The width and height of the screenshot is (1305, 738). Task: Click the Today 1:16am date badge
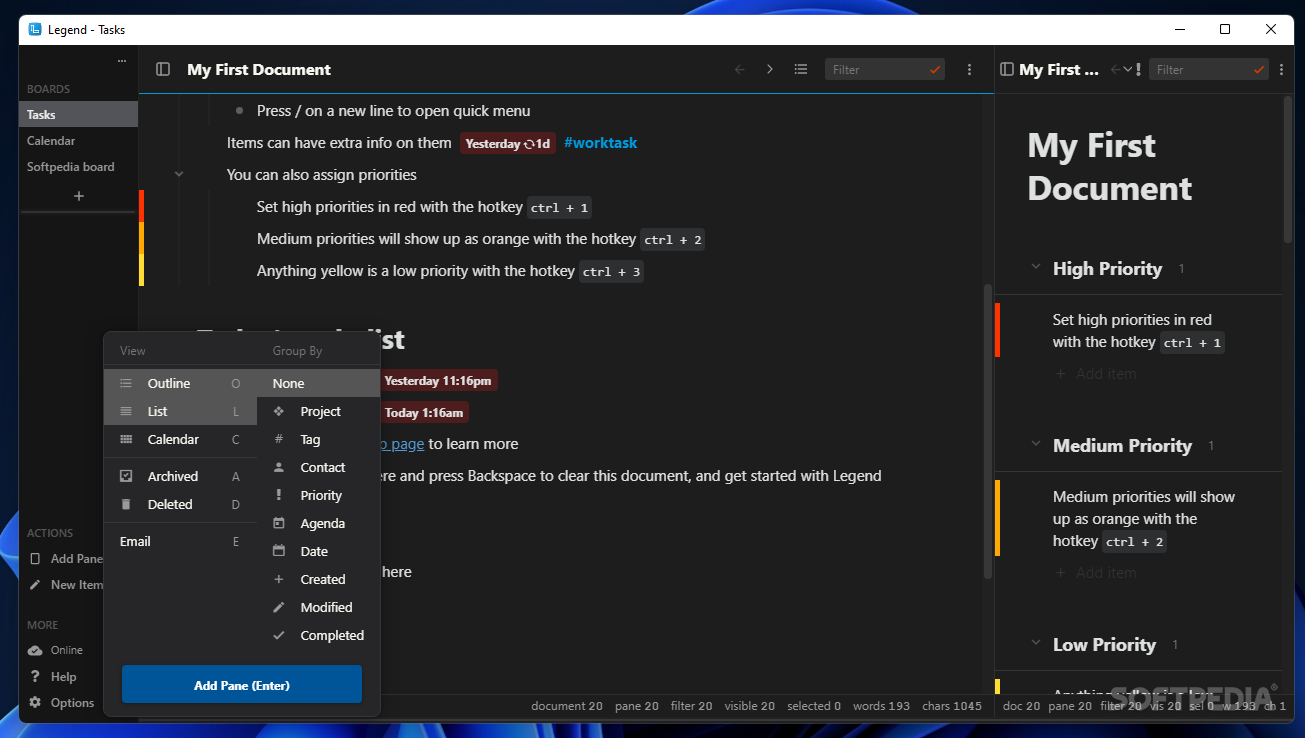423,412
